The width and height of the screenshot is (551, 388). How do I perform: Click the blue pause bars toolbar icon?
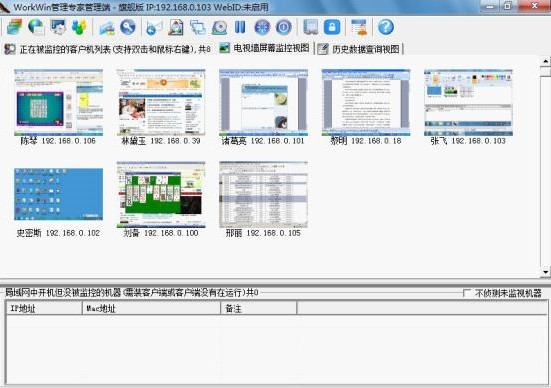click(x=240, y=27)
